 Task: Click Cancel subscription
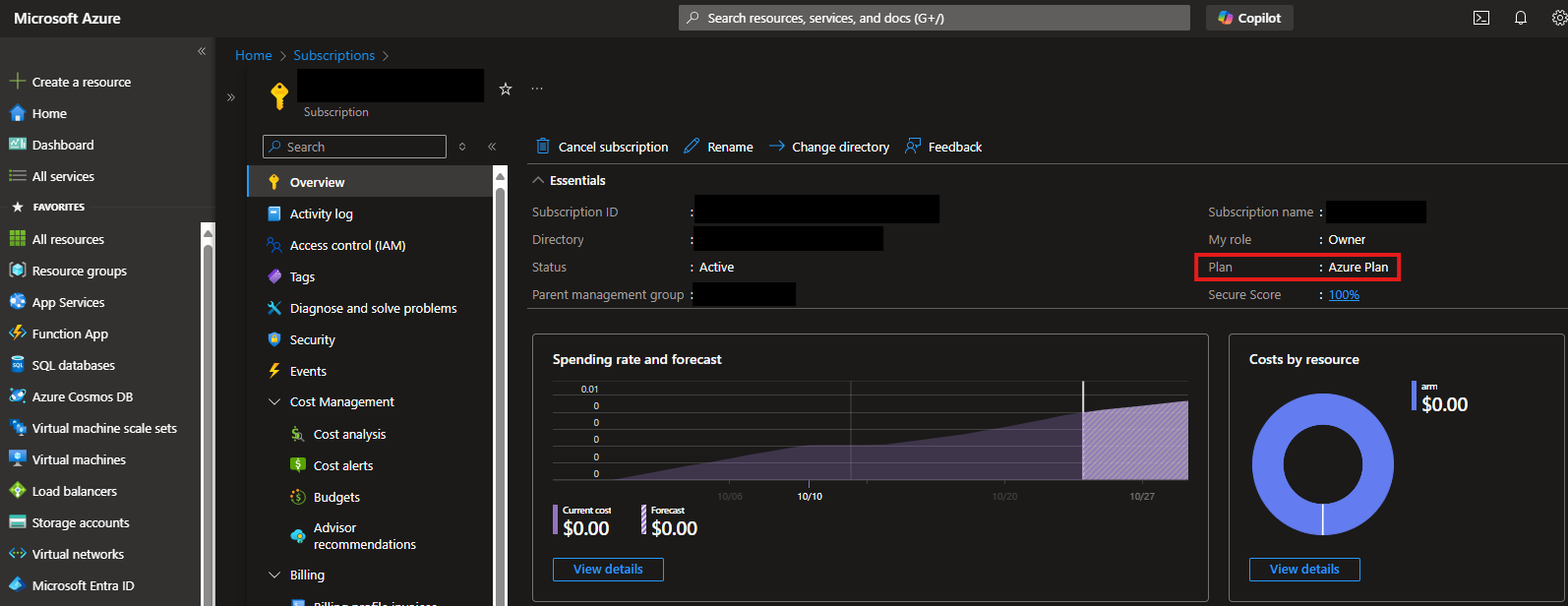point(602,147)
